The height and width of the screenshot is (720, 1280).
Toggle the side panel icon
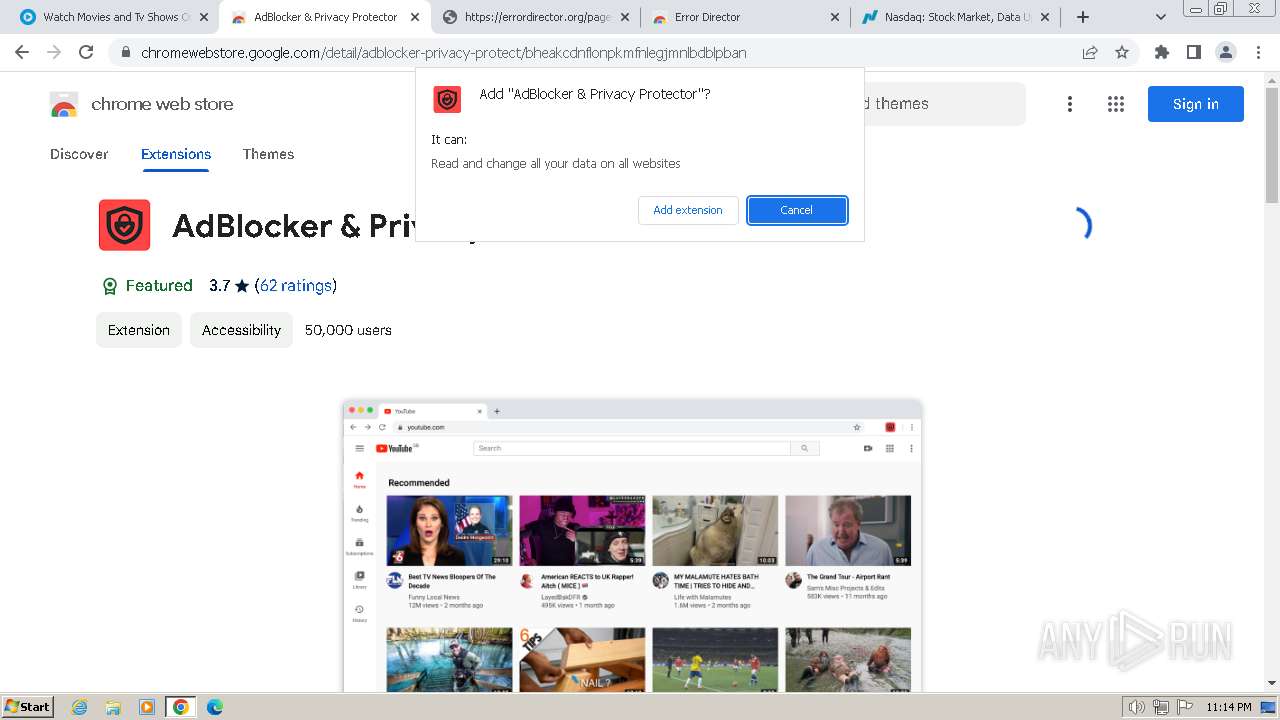pos(1193,52)
